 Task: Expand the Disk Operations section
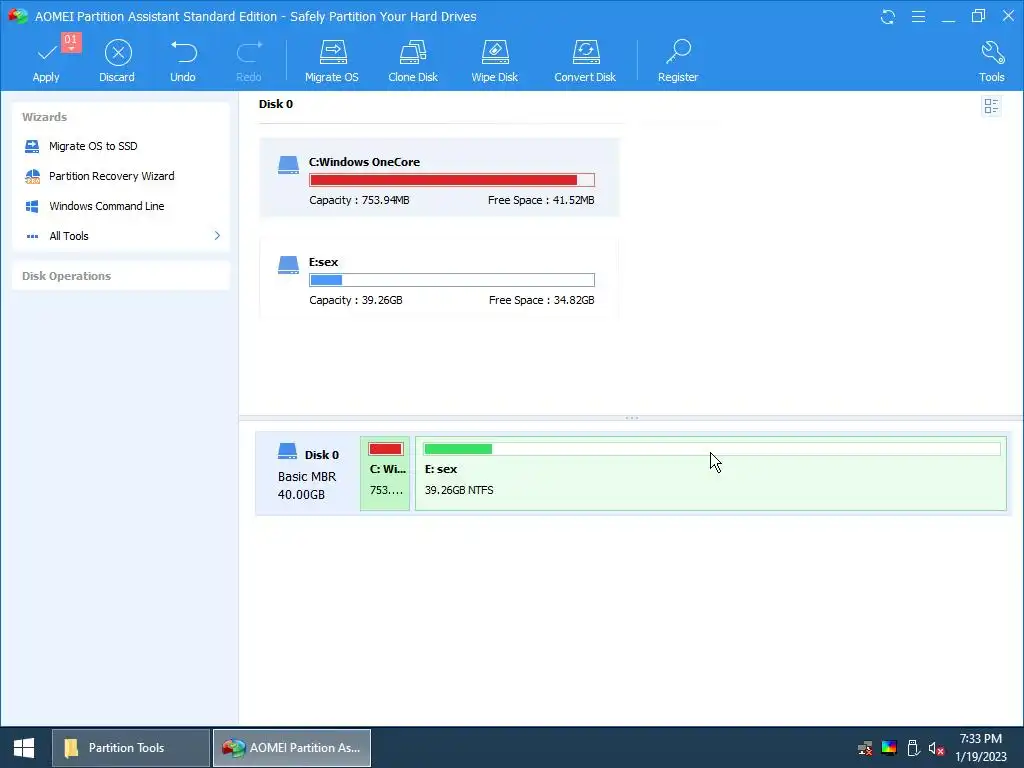pos(121,276)
